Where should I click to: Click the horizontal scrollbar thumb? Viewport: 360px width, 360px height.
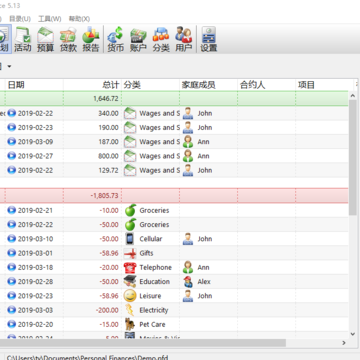coord(143,343)
